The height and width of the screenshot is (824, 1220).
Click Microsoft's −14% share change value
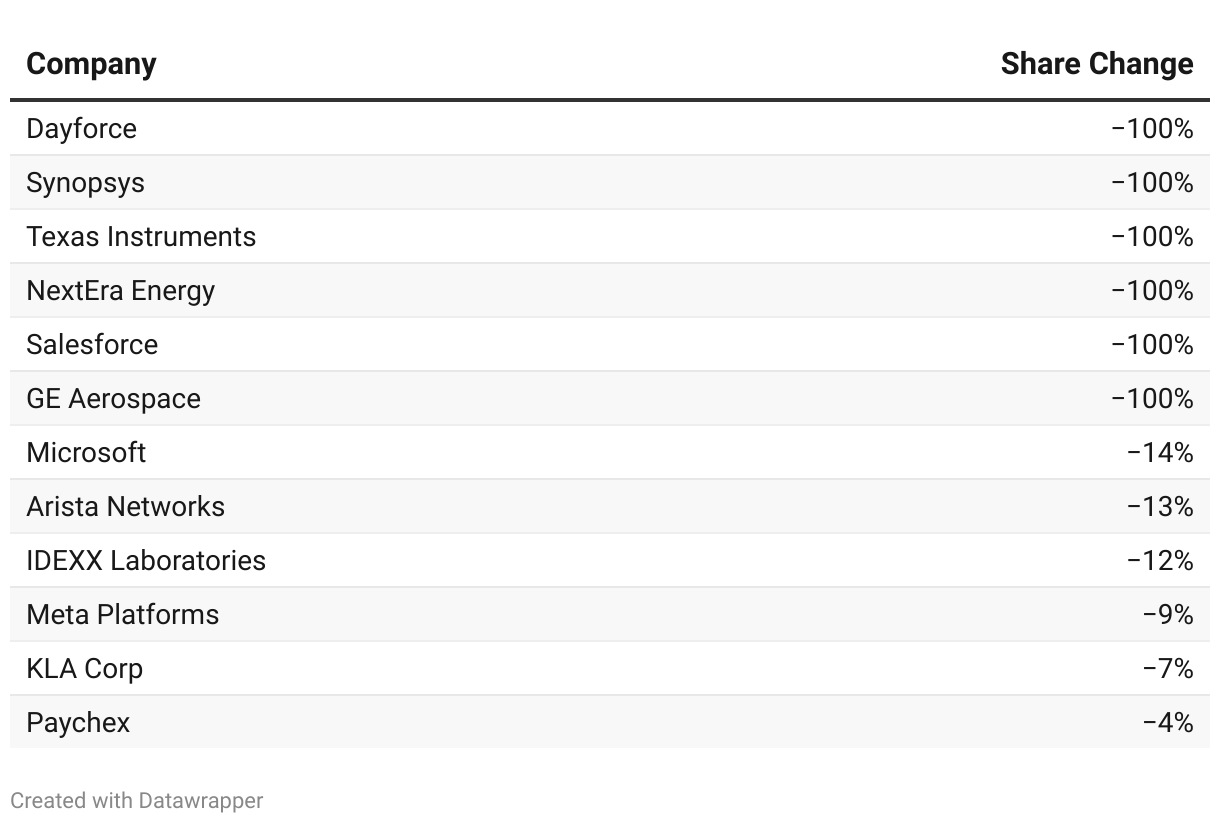(1159, 453)
